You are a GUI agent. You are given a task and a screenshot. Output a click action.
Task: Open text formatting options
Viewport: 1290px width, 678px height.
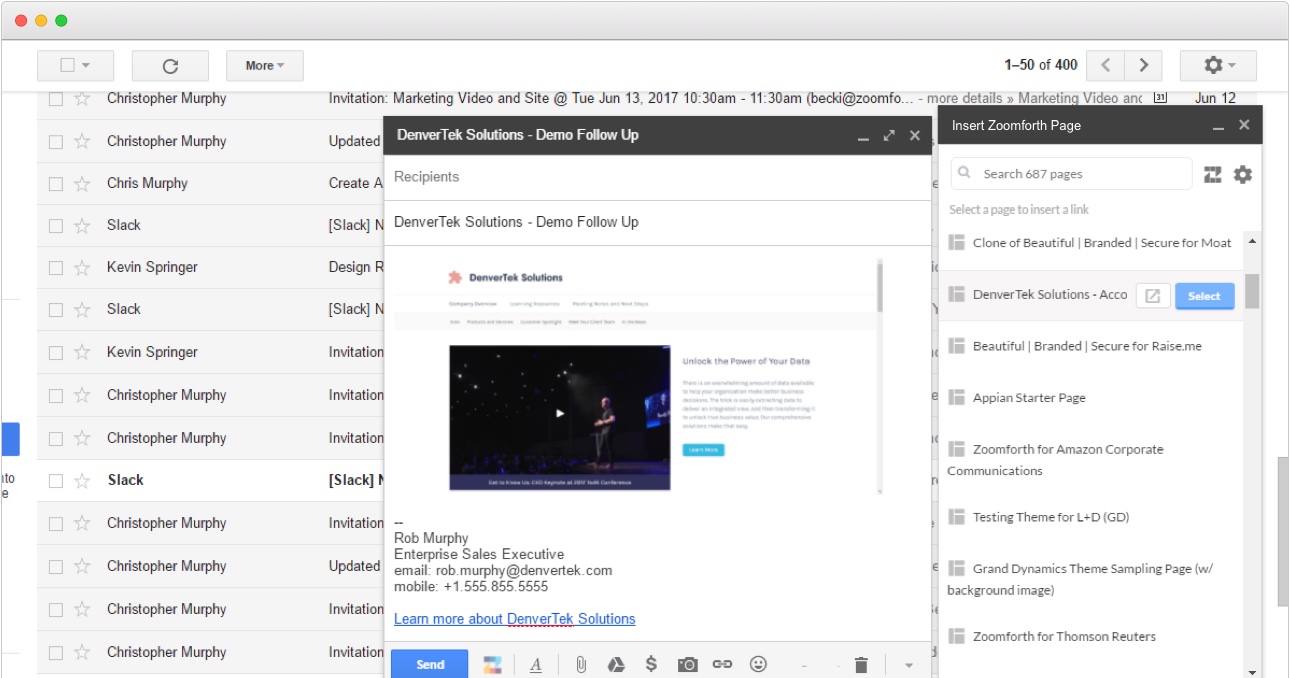(x=536, y=665)
